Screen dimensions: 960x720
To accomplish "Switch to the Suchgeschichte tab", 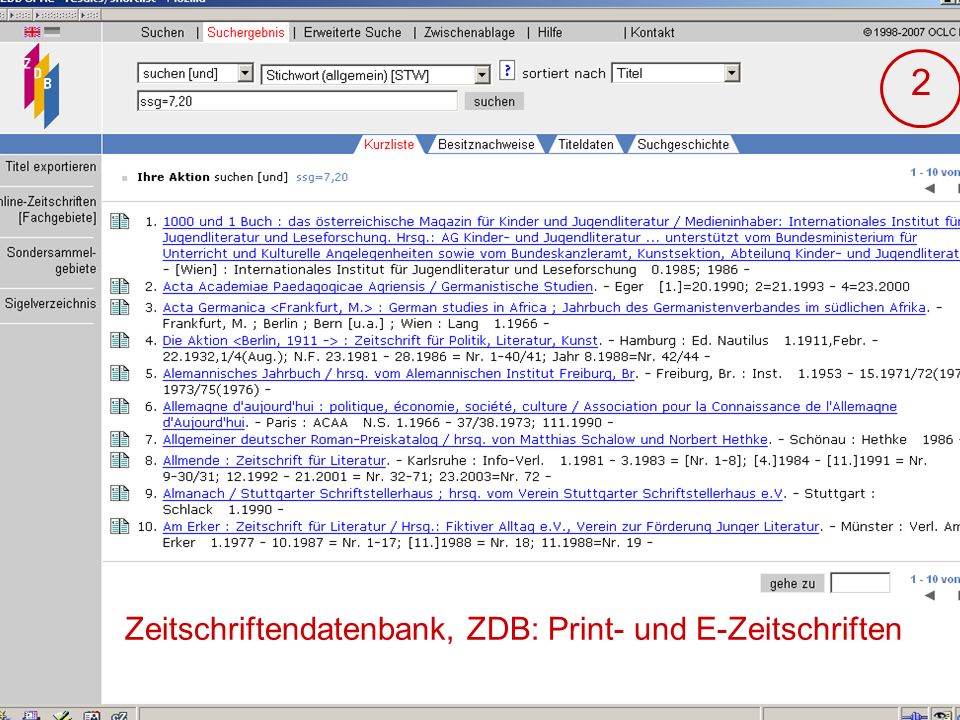I will coord(683,144).
